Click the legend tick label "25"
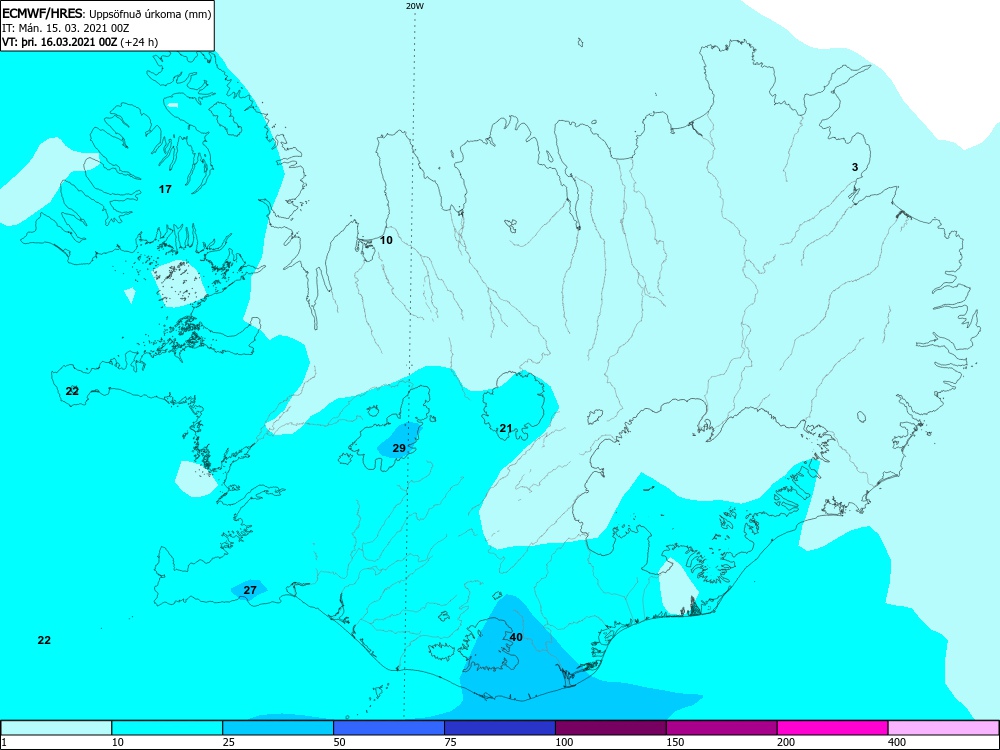Screen dimensions: 1000x750 [x=230, y=742]
